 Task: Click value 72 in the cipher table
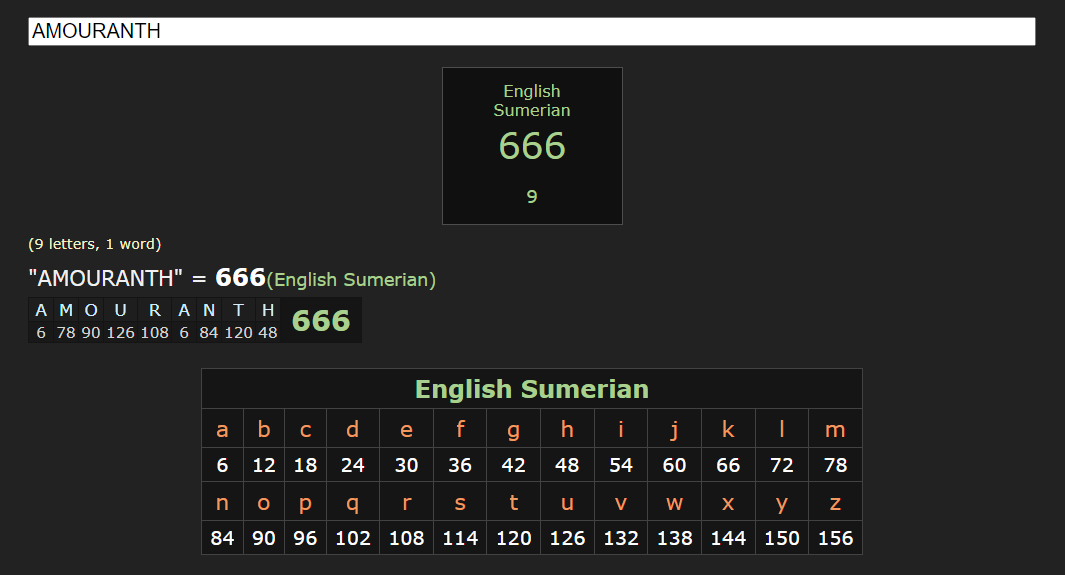[782, 465]
